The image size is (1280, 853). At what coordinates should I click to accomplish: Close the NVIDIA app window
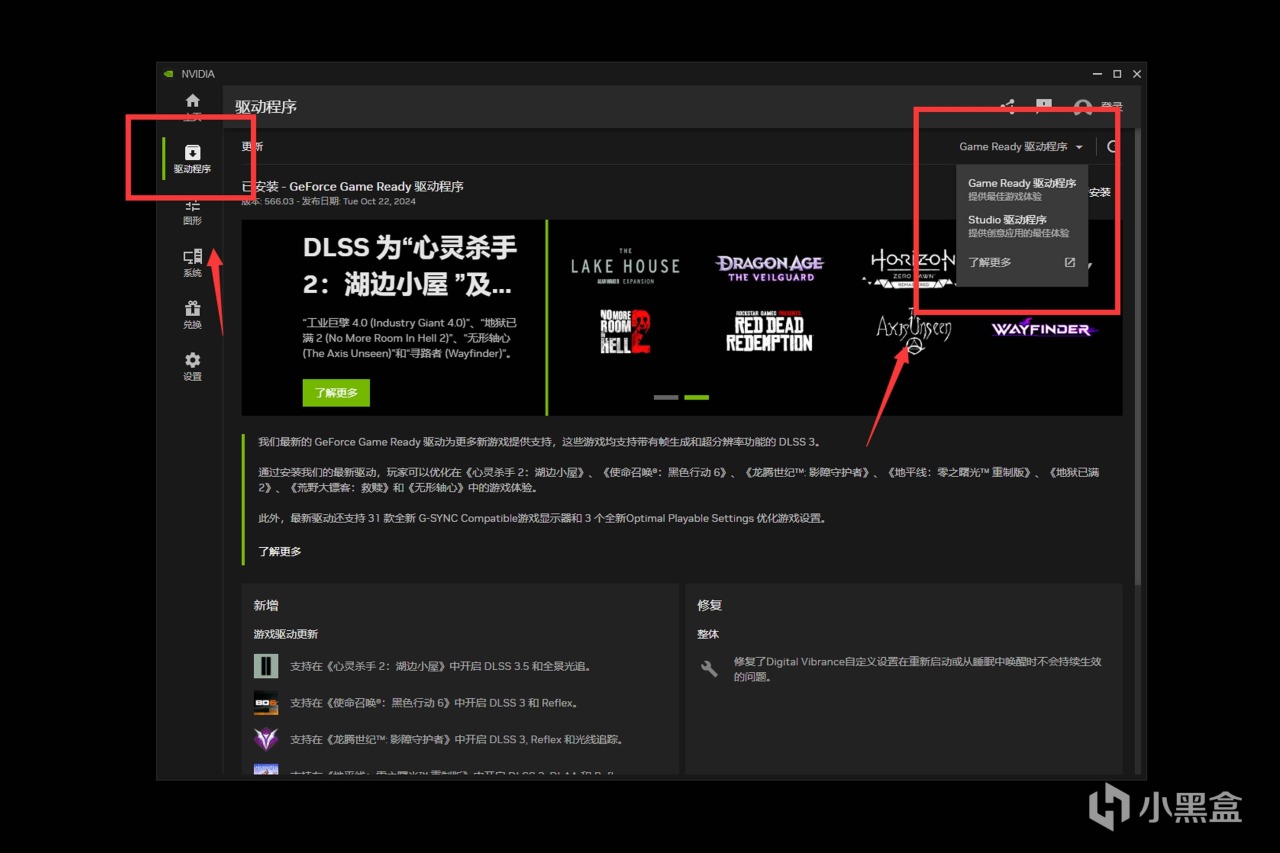1135,74
